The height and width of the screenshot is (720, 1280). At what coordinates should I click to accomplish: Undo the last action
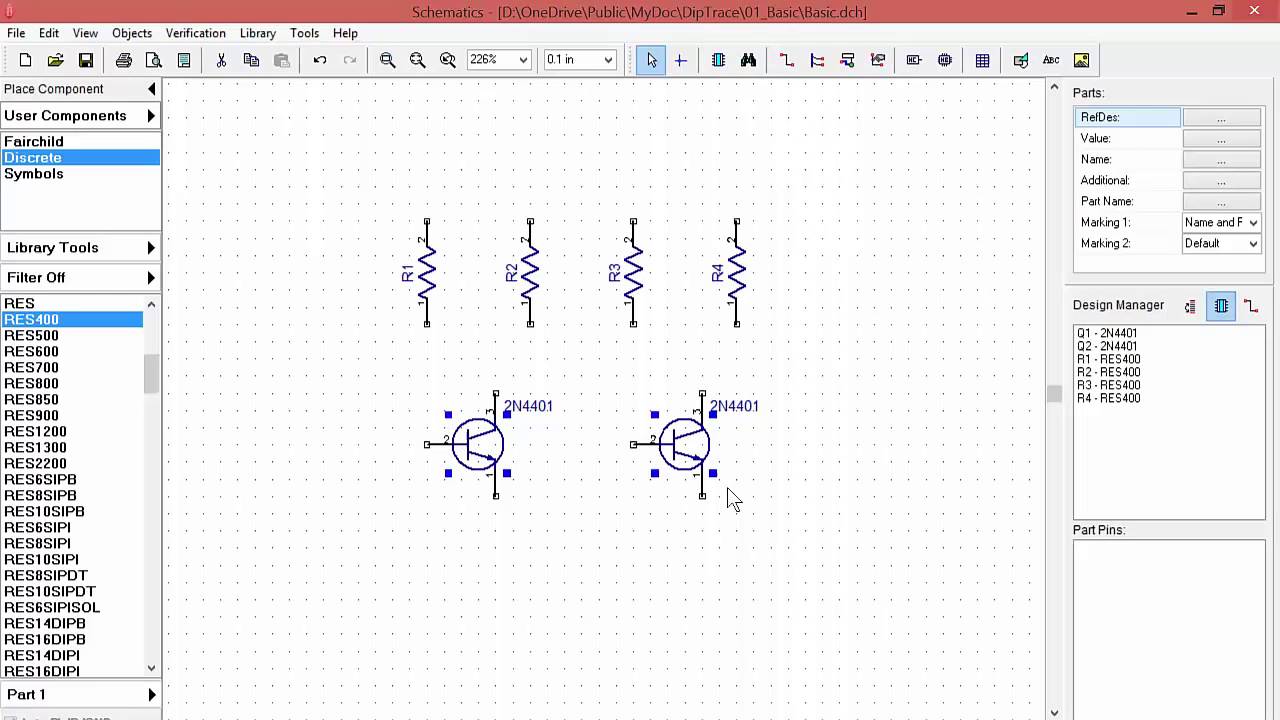(320, 60)
